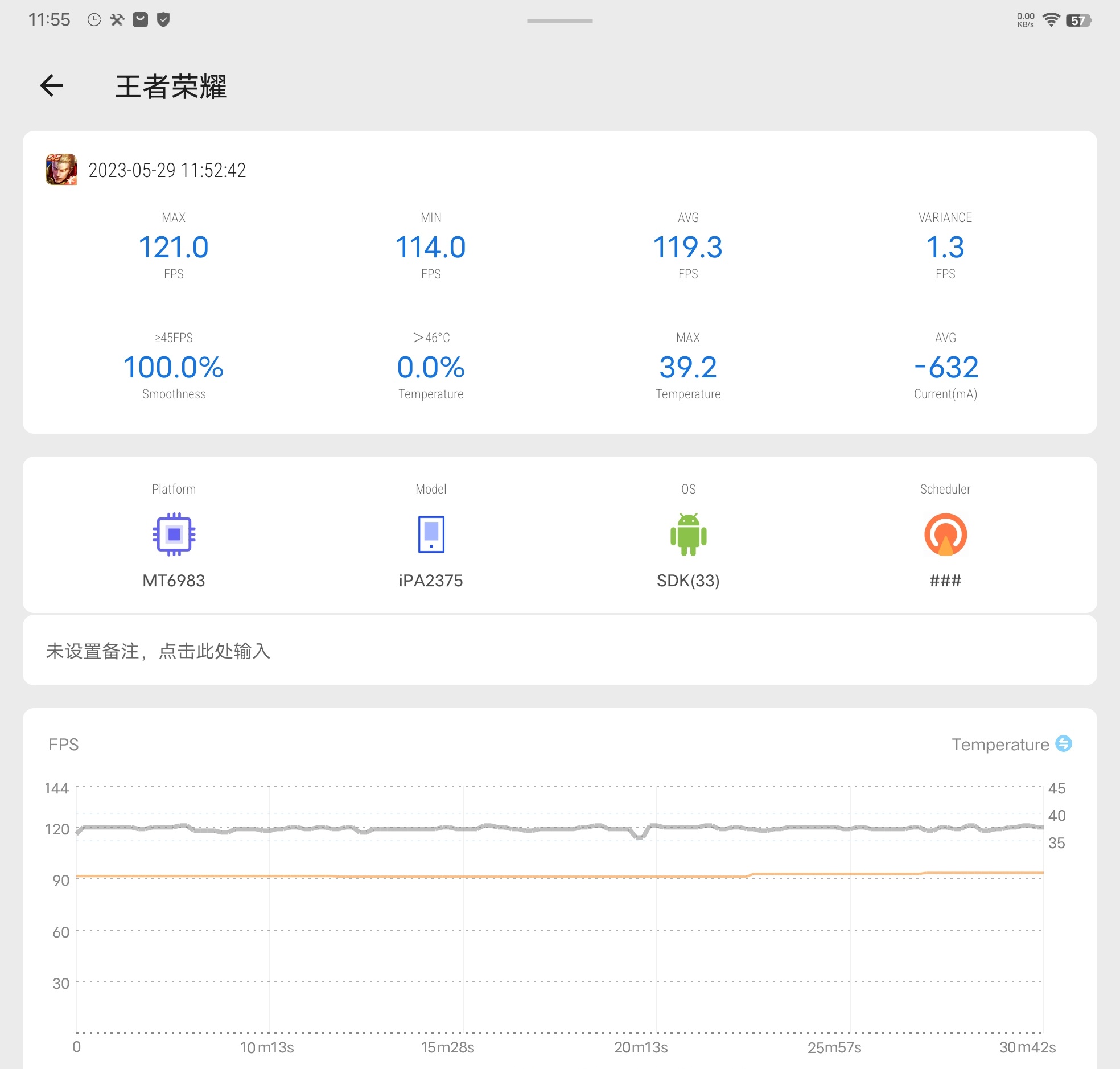This screenshot has width=1120, height=1069.
Task: Tap MAX value 121.0
Action: (174, 247)
